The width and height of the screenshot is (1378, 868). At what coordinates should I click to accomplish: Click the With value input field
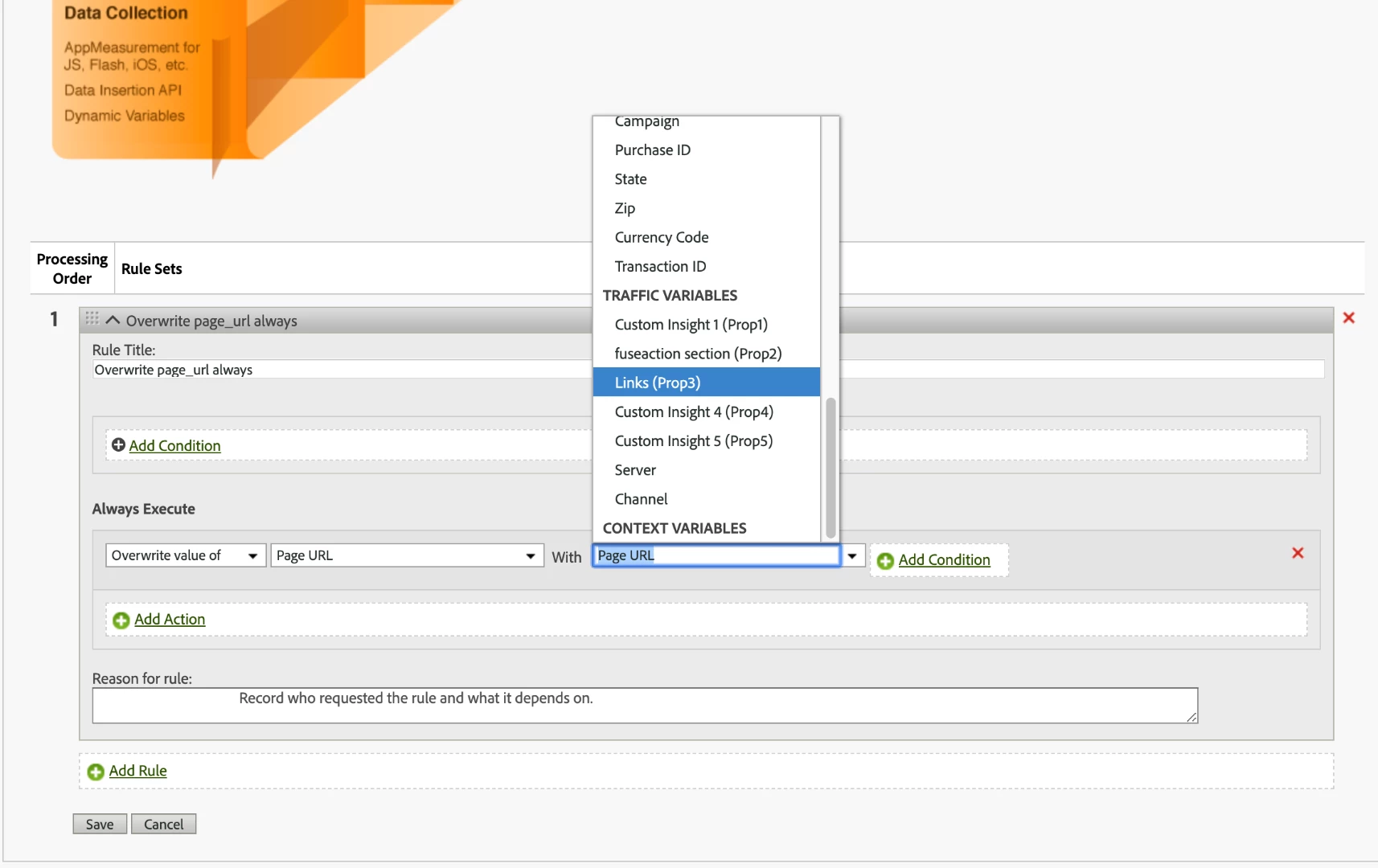click(x=716, y=555)
